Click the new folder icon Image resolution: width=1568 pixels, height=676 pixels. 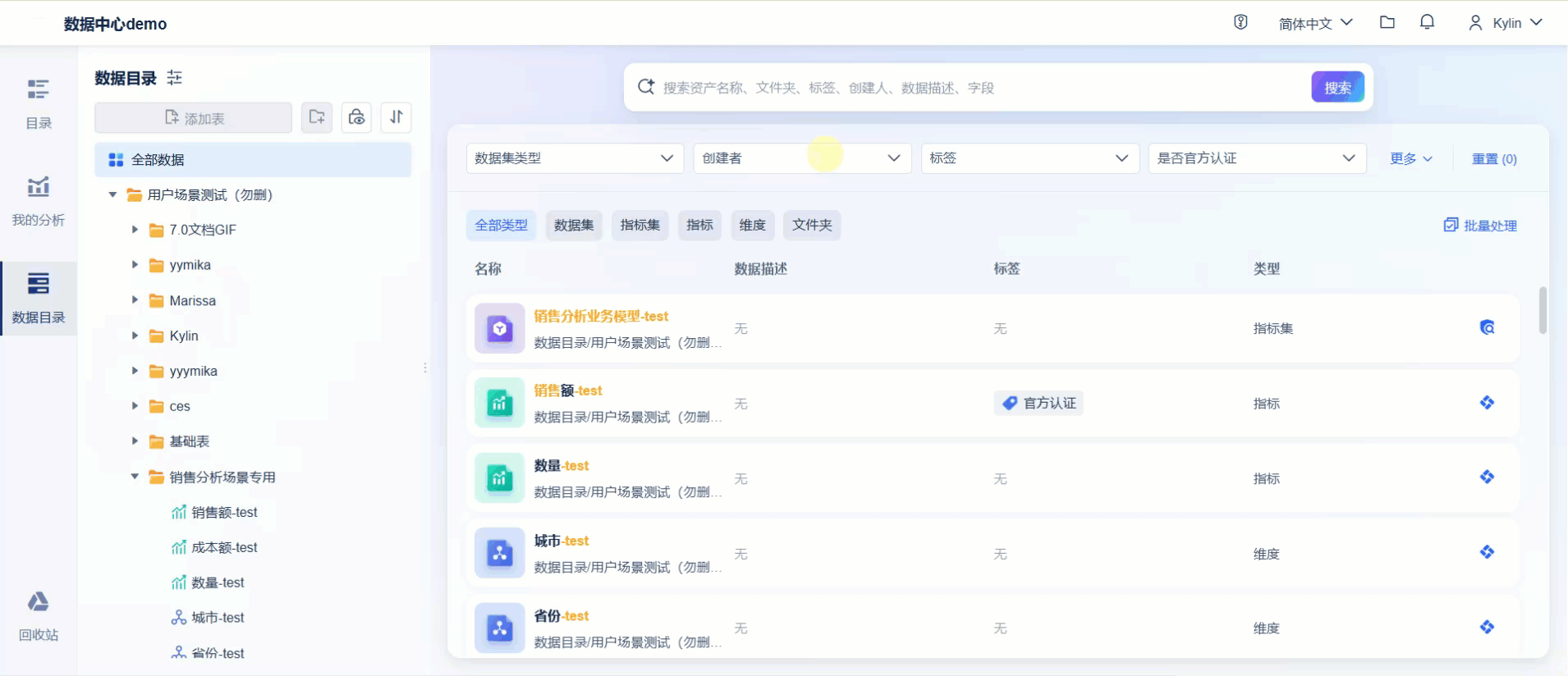click(317, 117)
